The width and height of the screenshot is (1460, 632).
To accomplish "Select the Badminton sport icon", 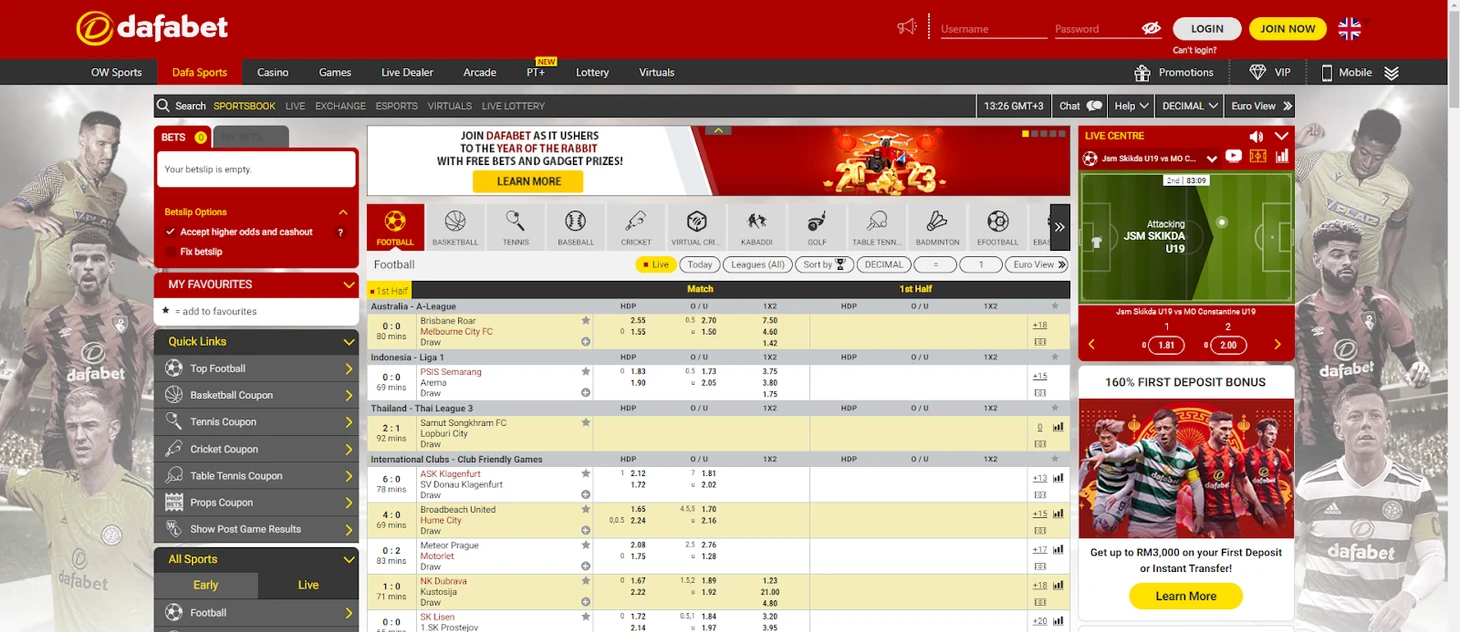I will point(937,227).
